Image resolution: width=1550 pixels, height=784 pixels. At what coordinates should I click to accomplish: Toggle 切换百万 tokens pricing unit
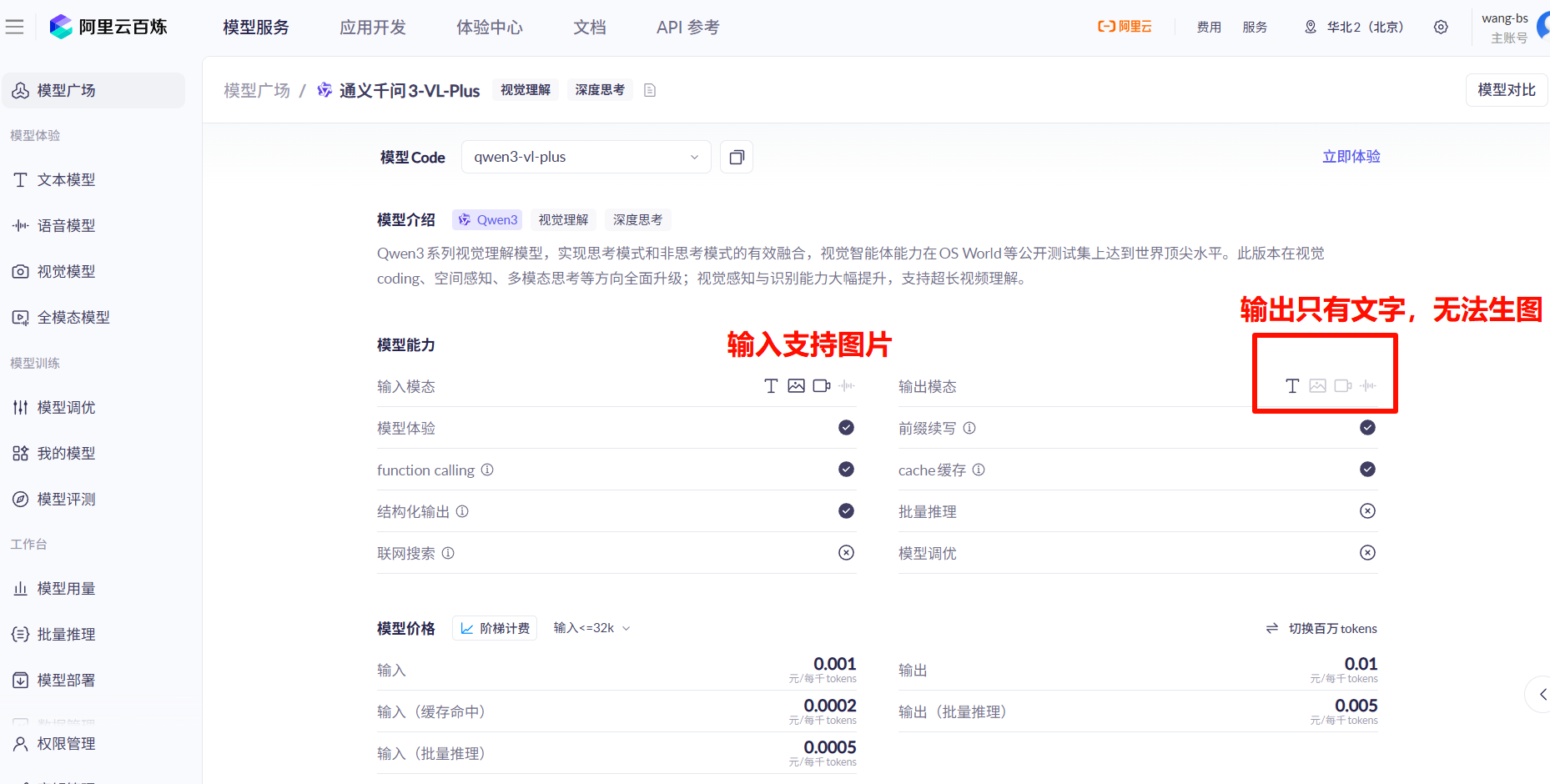(x=1321, y=629)
